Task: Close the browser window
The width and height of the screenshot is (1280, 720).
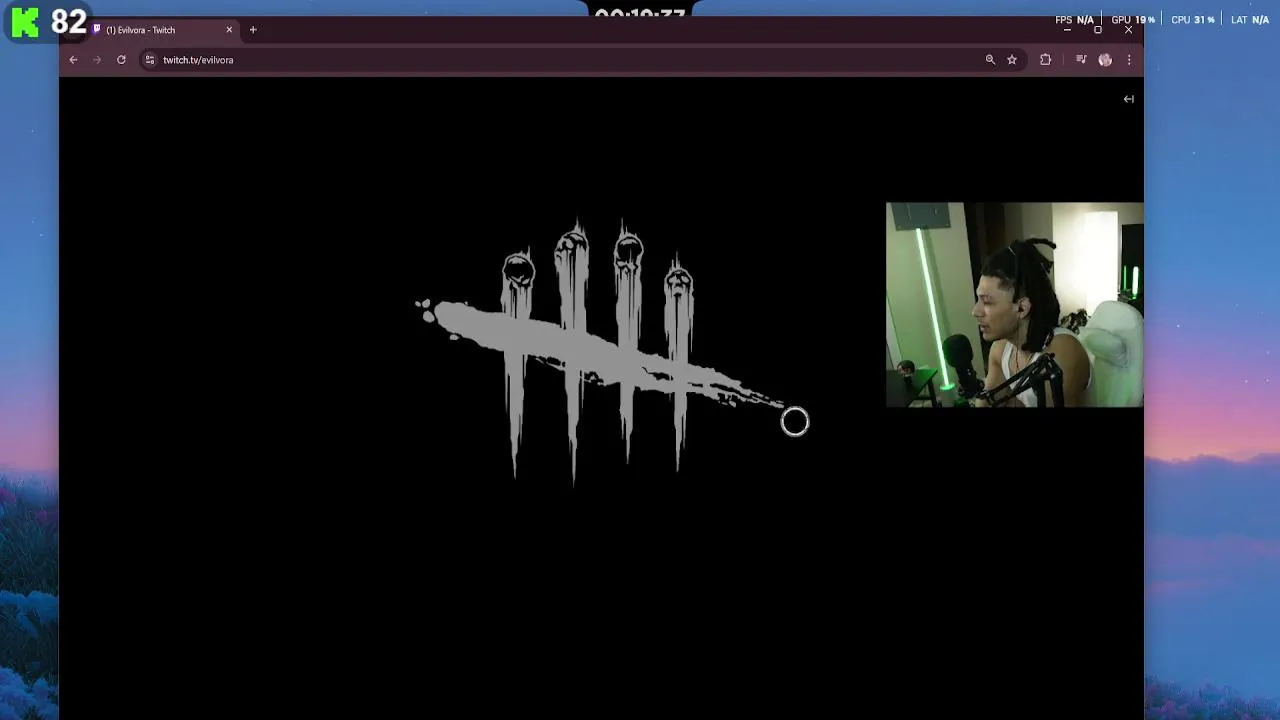Action: (x=1128, y=30)
